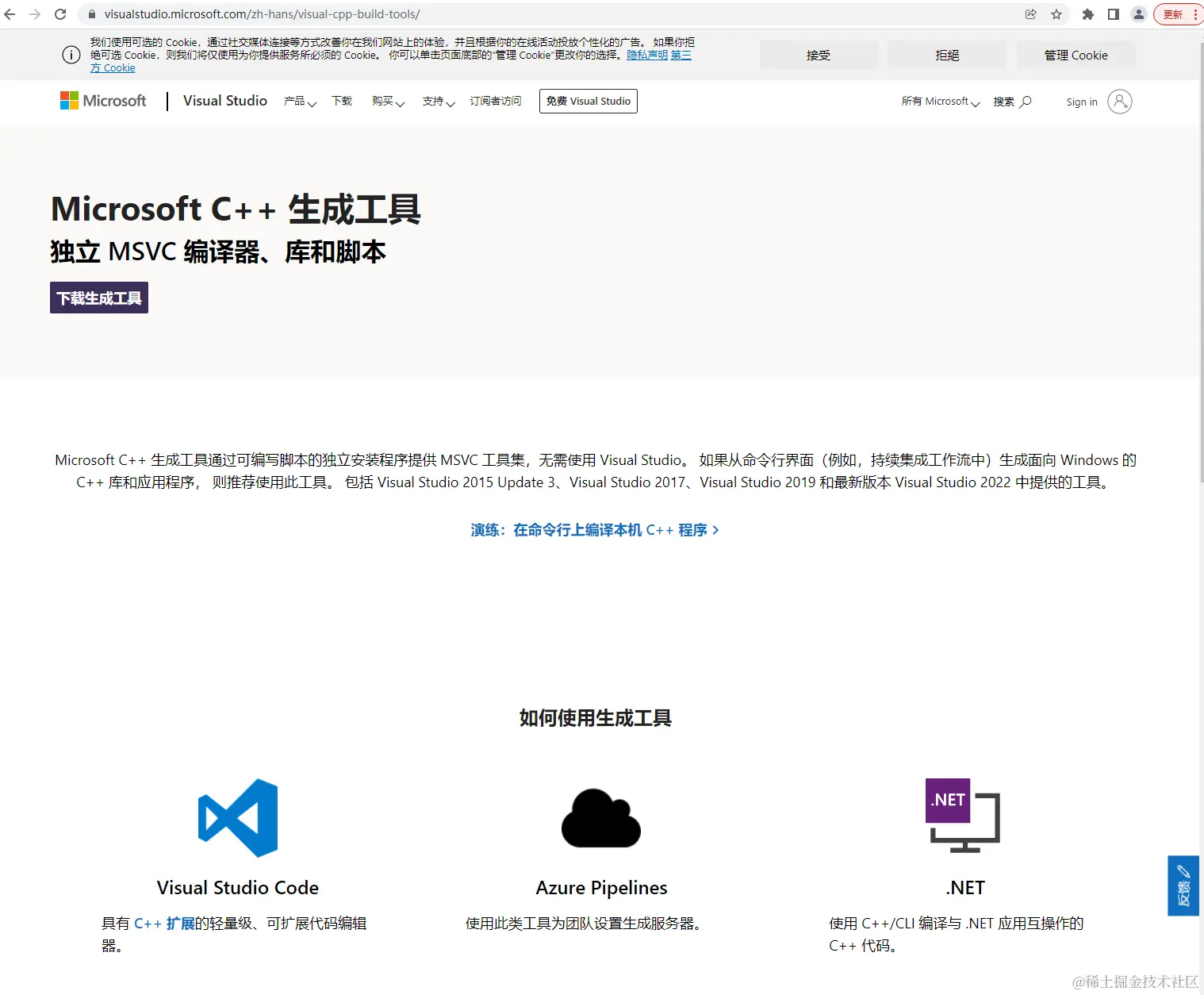Click the Sign in account avatar icon
Image resolution: width=1204 pixels, height=995 pixels.
point(1119,102)
